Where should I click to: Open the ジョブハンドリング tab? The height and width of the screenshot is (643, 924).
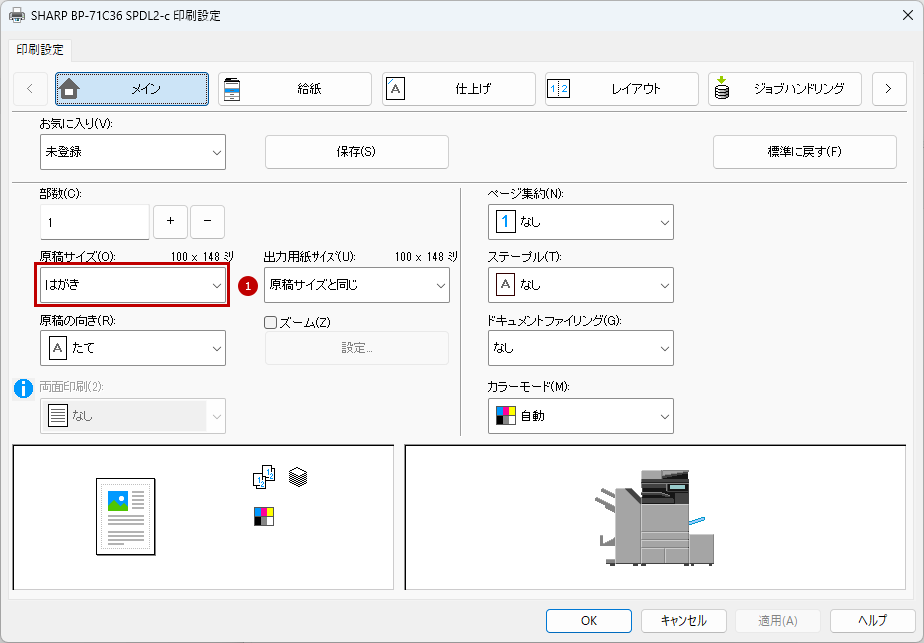click(x=785, y=89)
